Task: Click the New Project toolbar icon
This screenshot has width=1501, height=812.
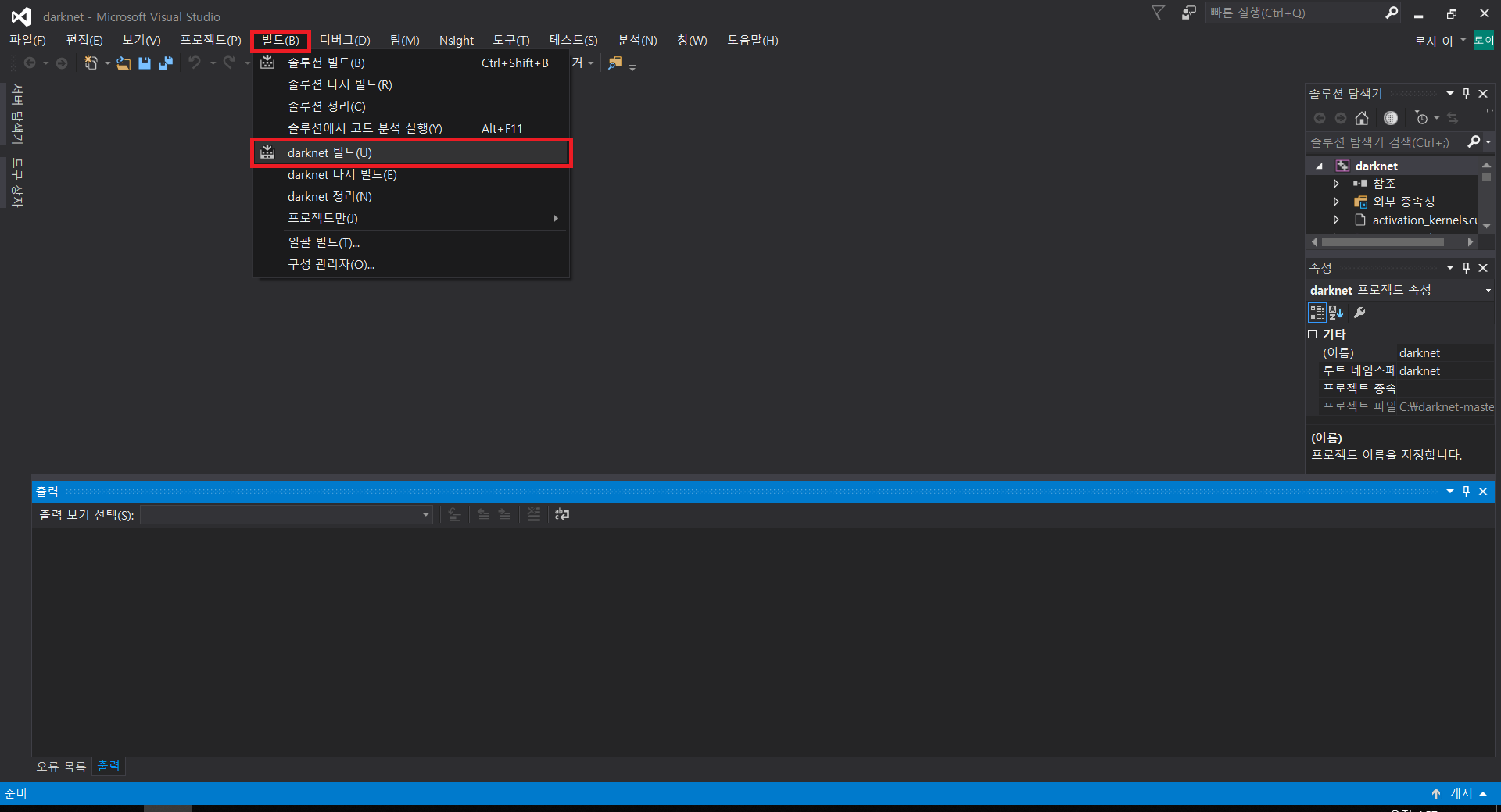Action: tap(91, 63)
